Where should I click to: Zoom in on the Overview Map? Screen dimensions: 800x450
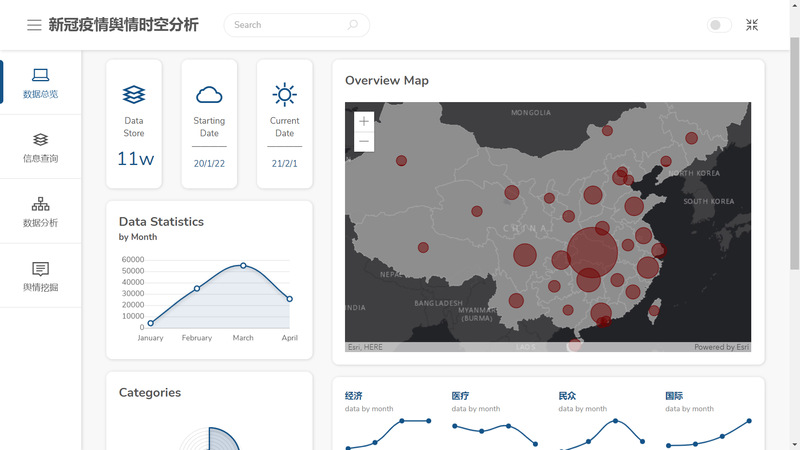point(364,122)
